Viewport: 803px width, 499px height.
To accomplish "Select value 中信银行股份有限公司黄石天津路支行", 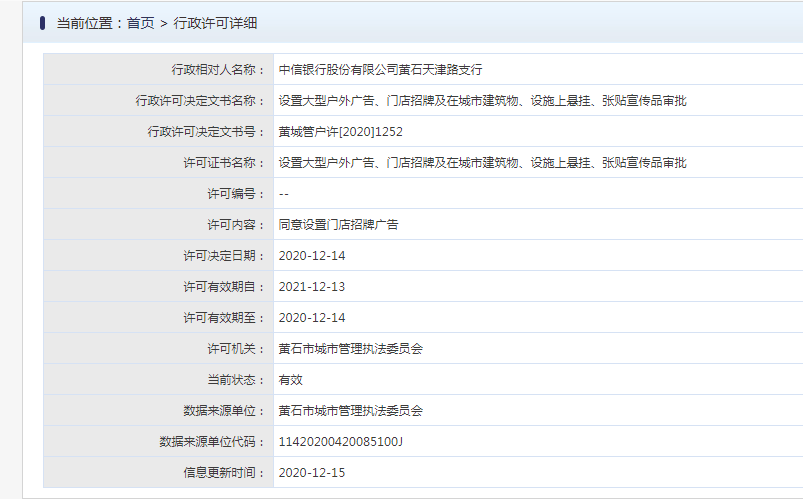I will 381,70.
